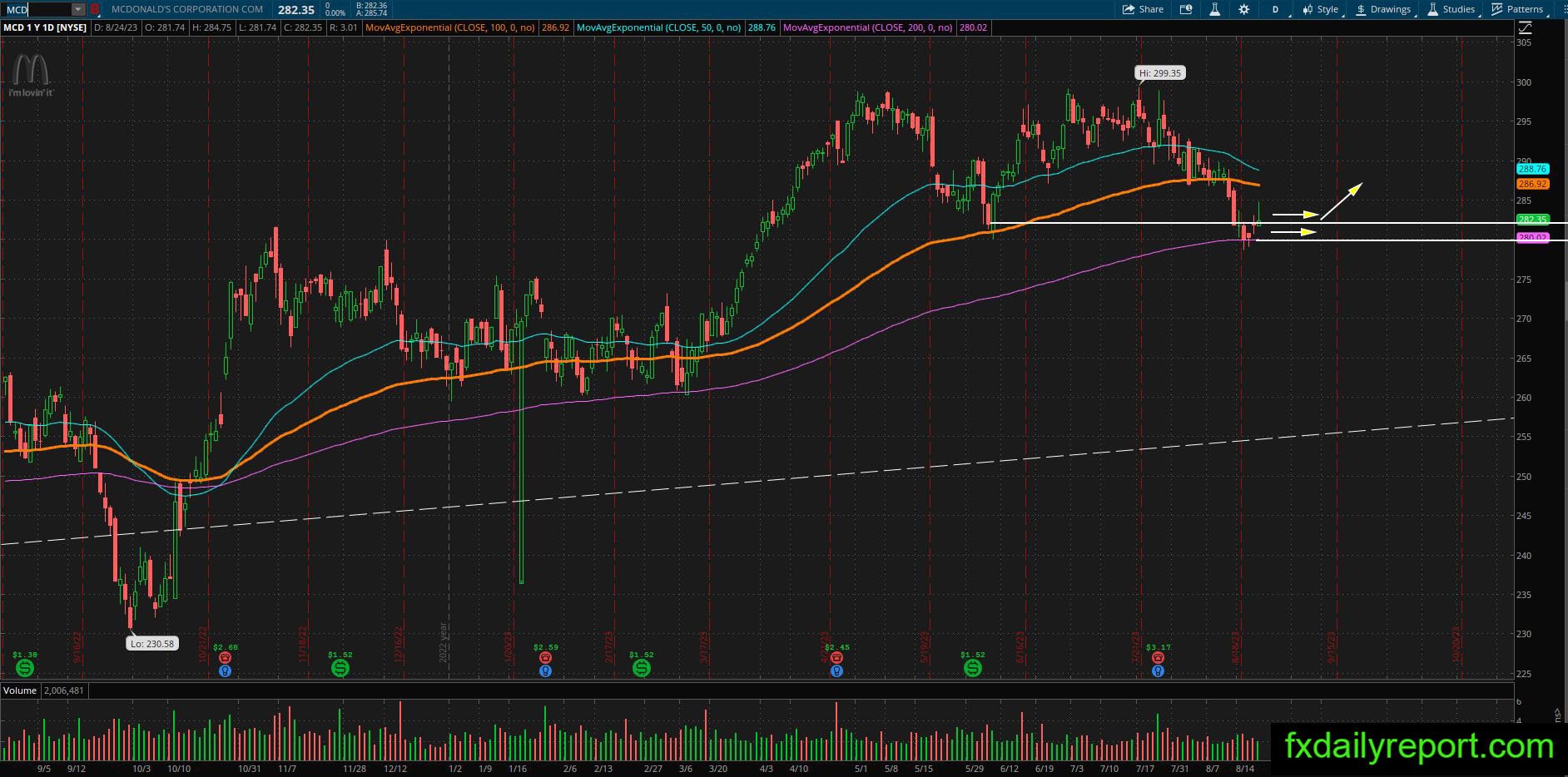
Task: Click the D: 8/24/23 date readout
Action: click(x=117, y=27)
